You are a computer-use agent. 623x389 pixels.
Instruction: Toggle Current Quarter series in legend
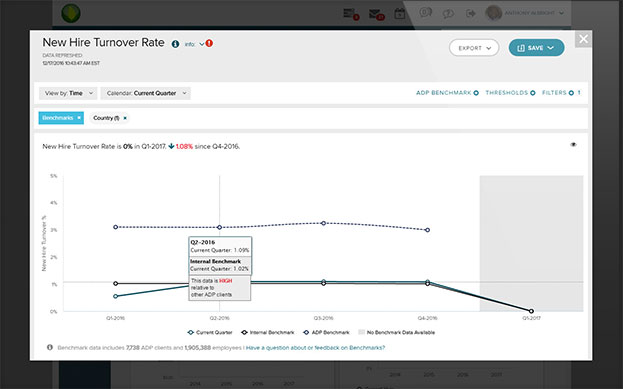tap(210, 332)
